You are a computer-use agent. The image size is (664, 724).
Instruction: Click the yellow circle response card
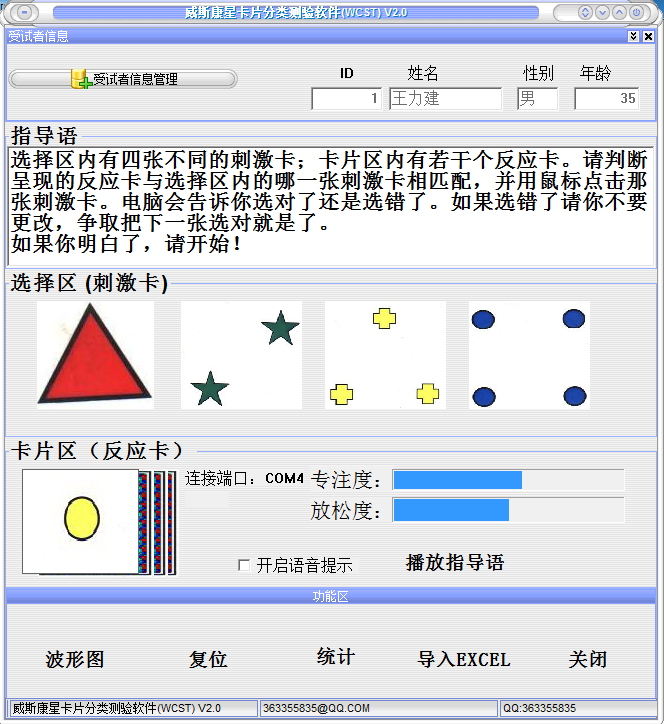tap(80, 522)
